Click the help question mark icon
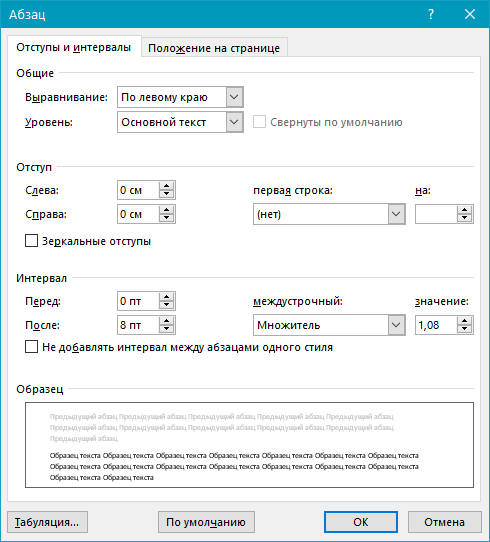The image size is (490, 542). (431, 14)
